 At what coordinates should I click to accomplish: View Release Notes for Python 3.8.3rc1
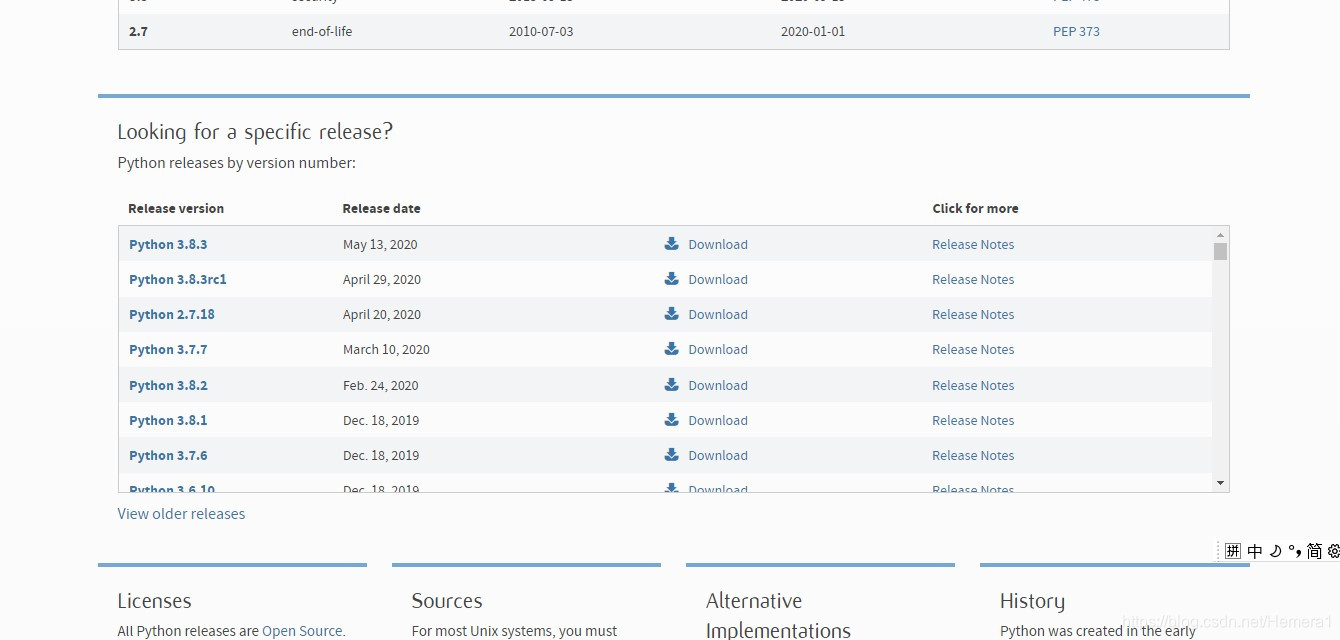coord(973,279)
